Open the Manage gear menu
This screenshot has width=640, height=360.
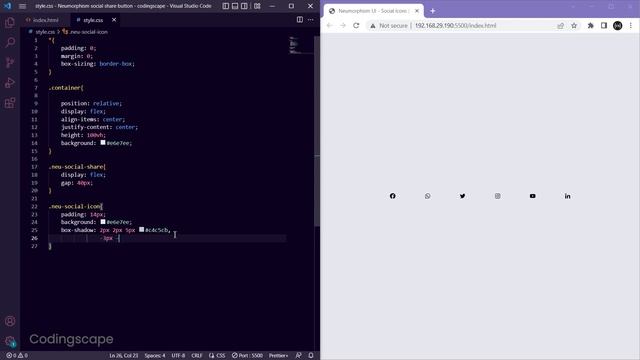[x=10, y=341]
